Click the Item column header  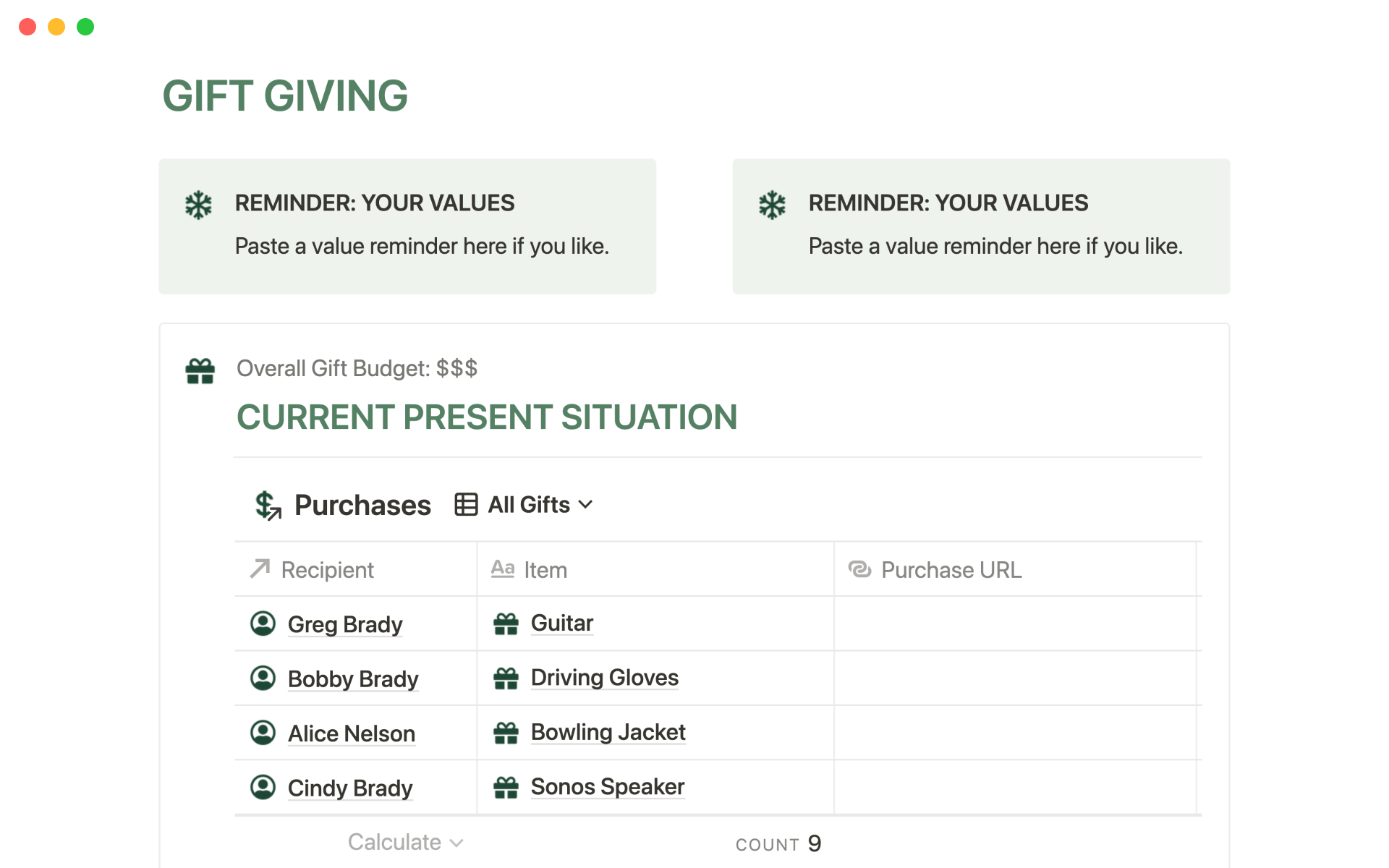[545, 570]
